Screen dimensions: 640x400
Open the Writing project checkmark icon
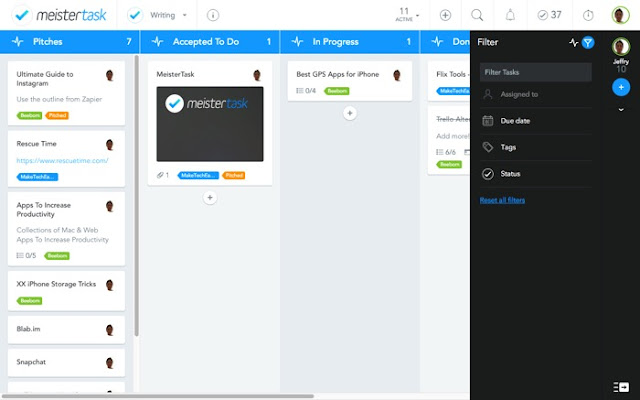click(135, 15)
